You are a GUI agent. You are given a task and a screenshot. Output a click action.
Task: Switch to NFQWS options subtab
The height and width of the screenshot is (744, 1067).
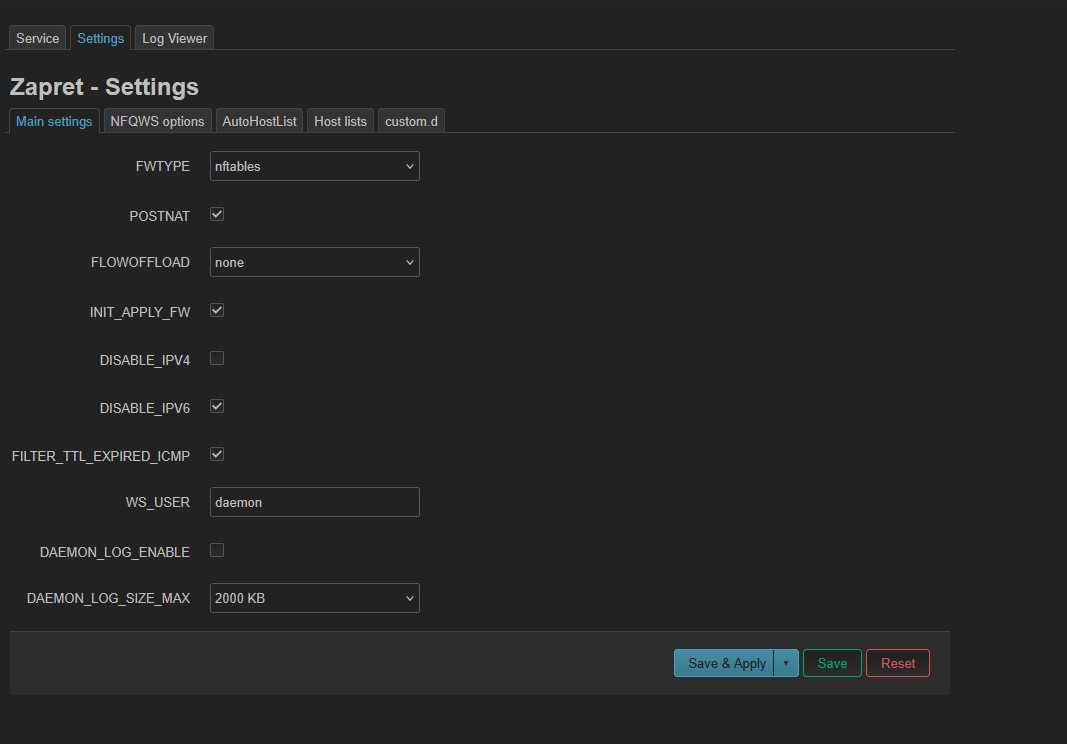pyautogui.click(x=157, y=121)
